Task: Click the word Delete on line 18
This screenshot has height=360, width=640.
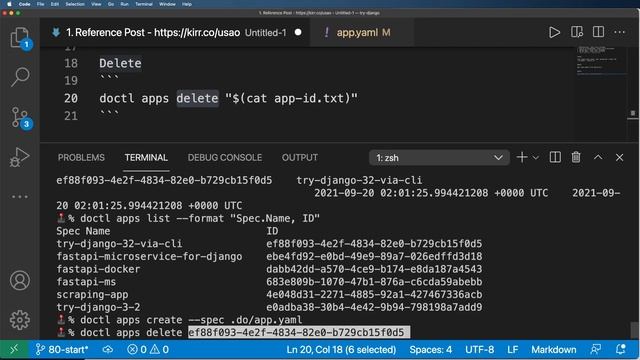Action: 120,63
